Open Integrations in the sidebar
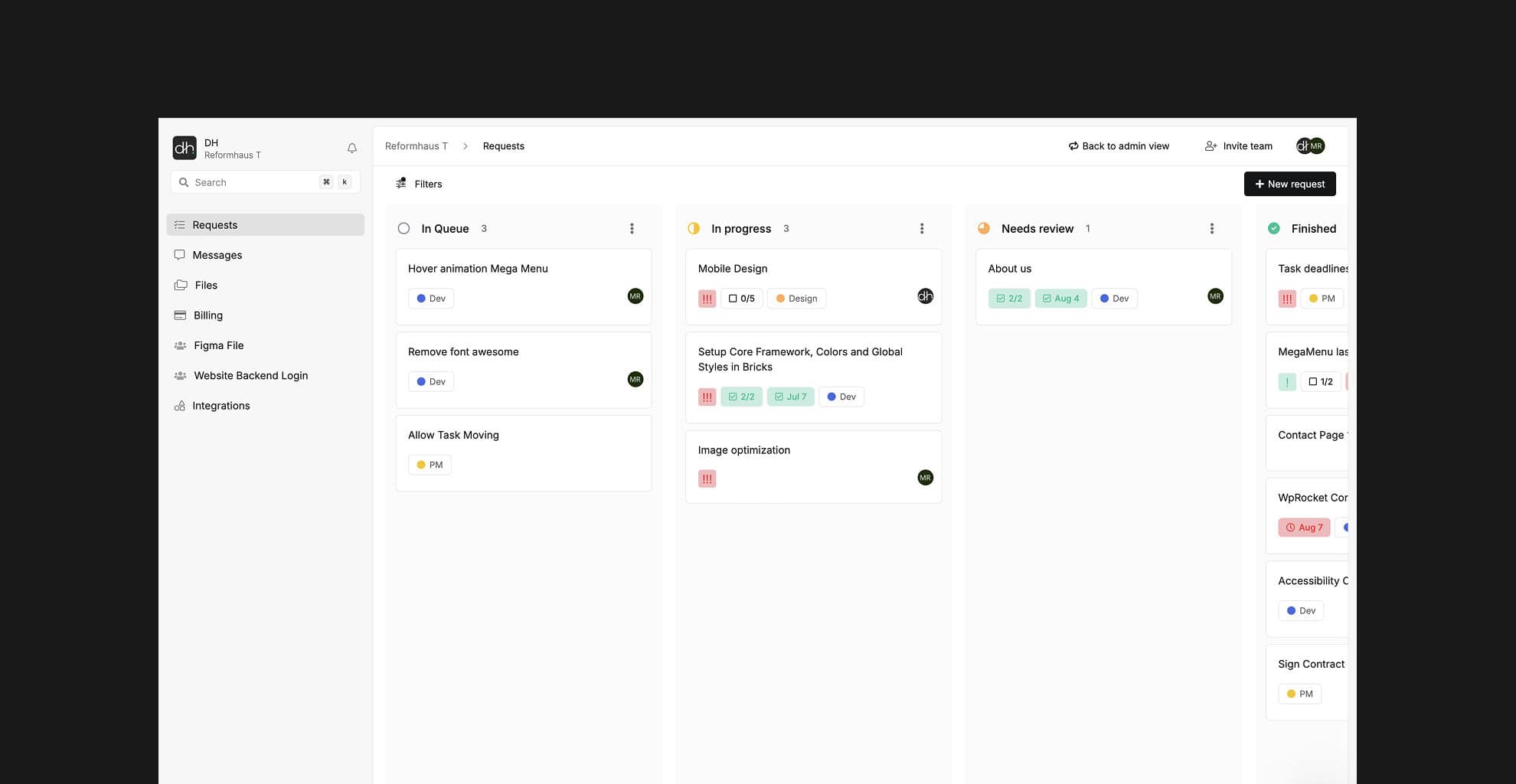Viewport: 1516px width, 784px height. click(x=265, y=405)
